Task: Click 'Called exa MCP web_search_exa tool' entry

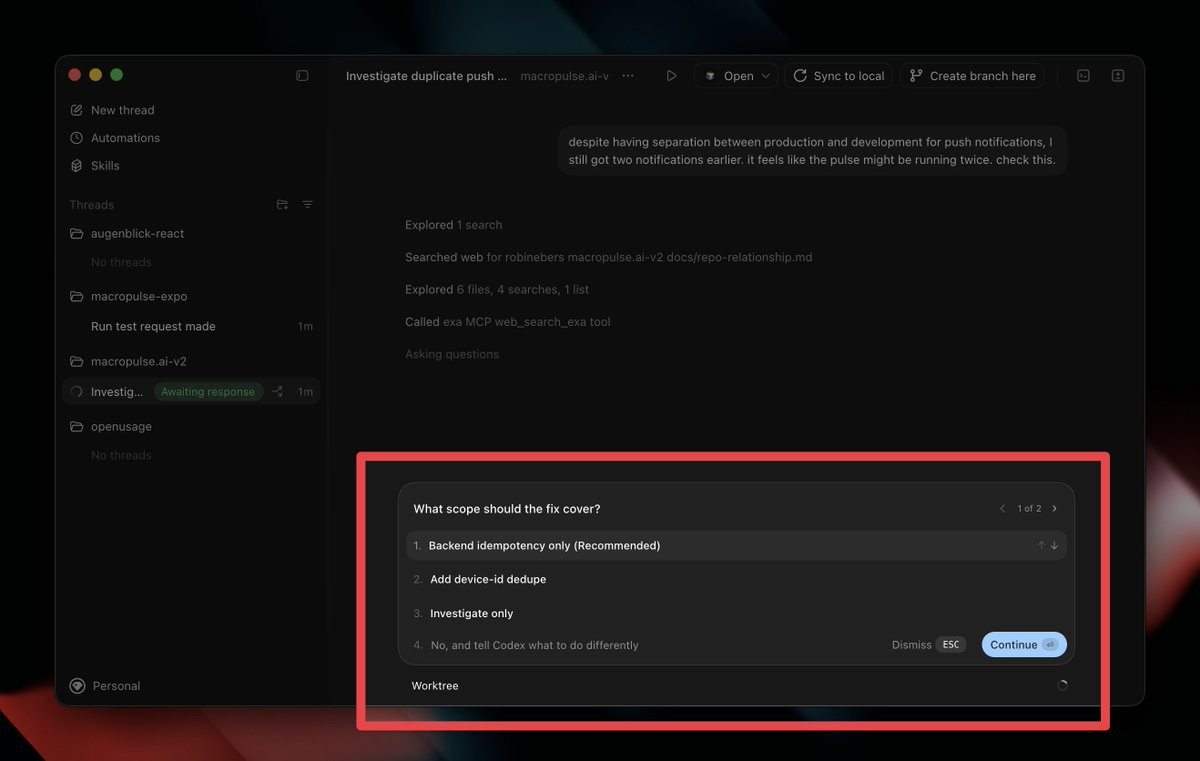Action: coord(507,322)
